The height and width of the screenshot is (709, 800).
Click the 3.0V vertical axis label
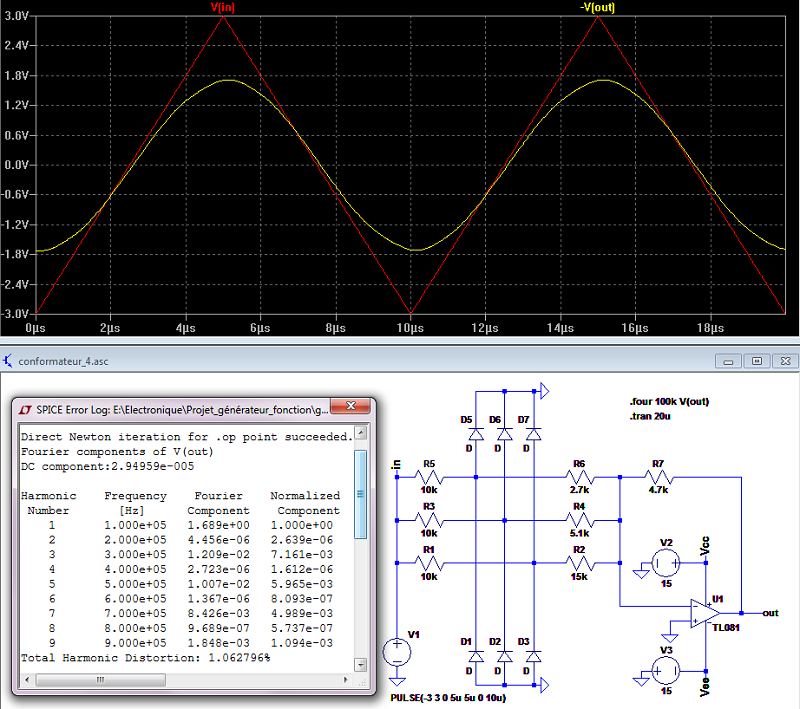coord(16,16)
